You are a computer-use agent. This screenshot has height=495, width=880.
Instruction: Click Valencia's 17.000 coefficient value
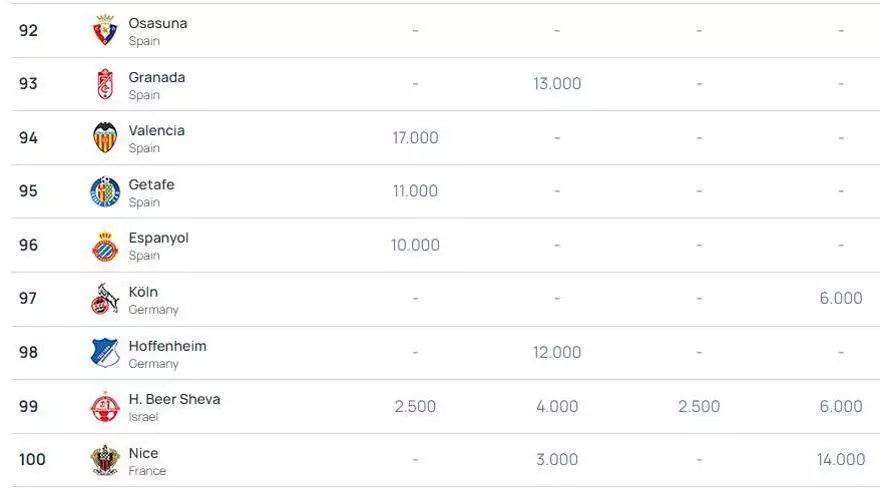[x=415, y=138]
